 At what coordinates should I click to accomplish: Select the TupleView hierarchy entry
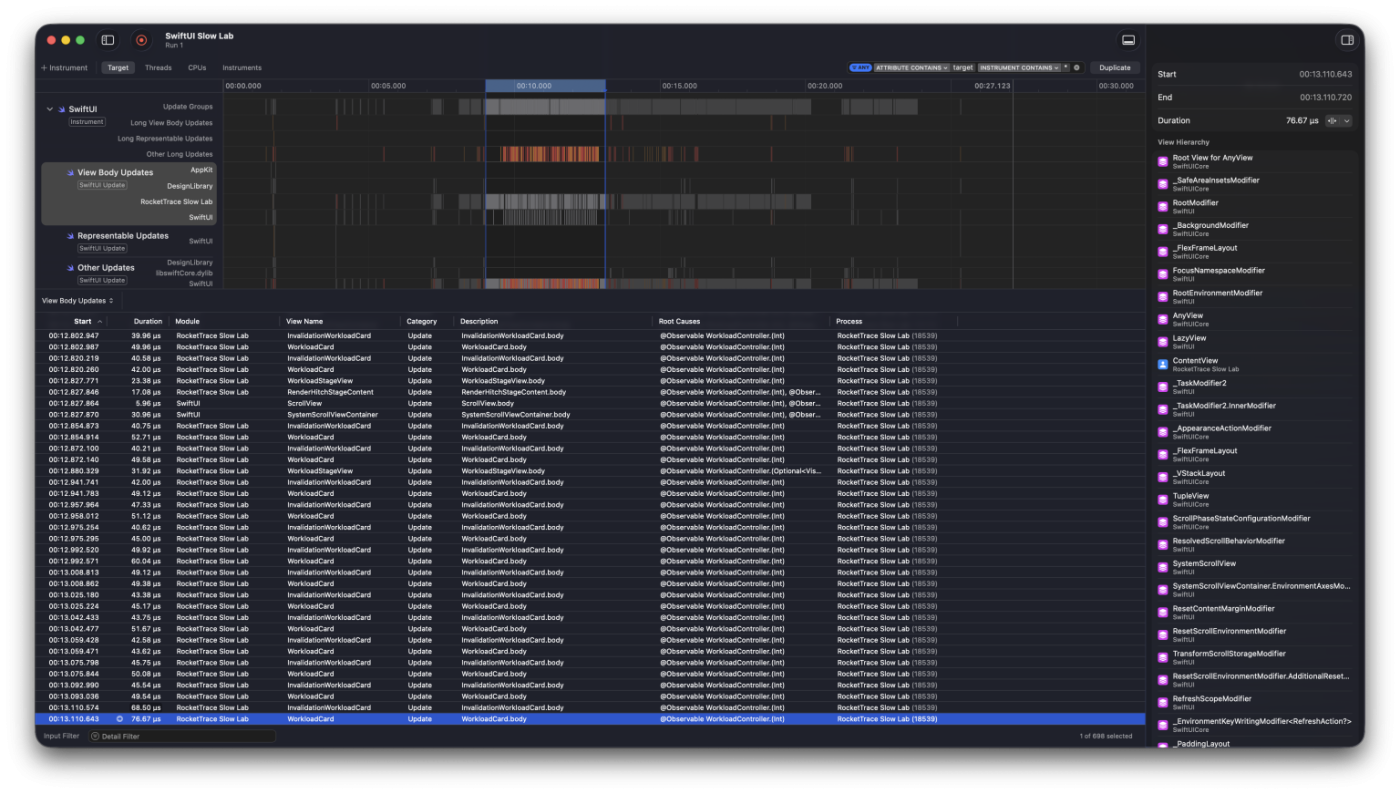[x=1255, y=499]
